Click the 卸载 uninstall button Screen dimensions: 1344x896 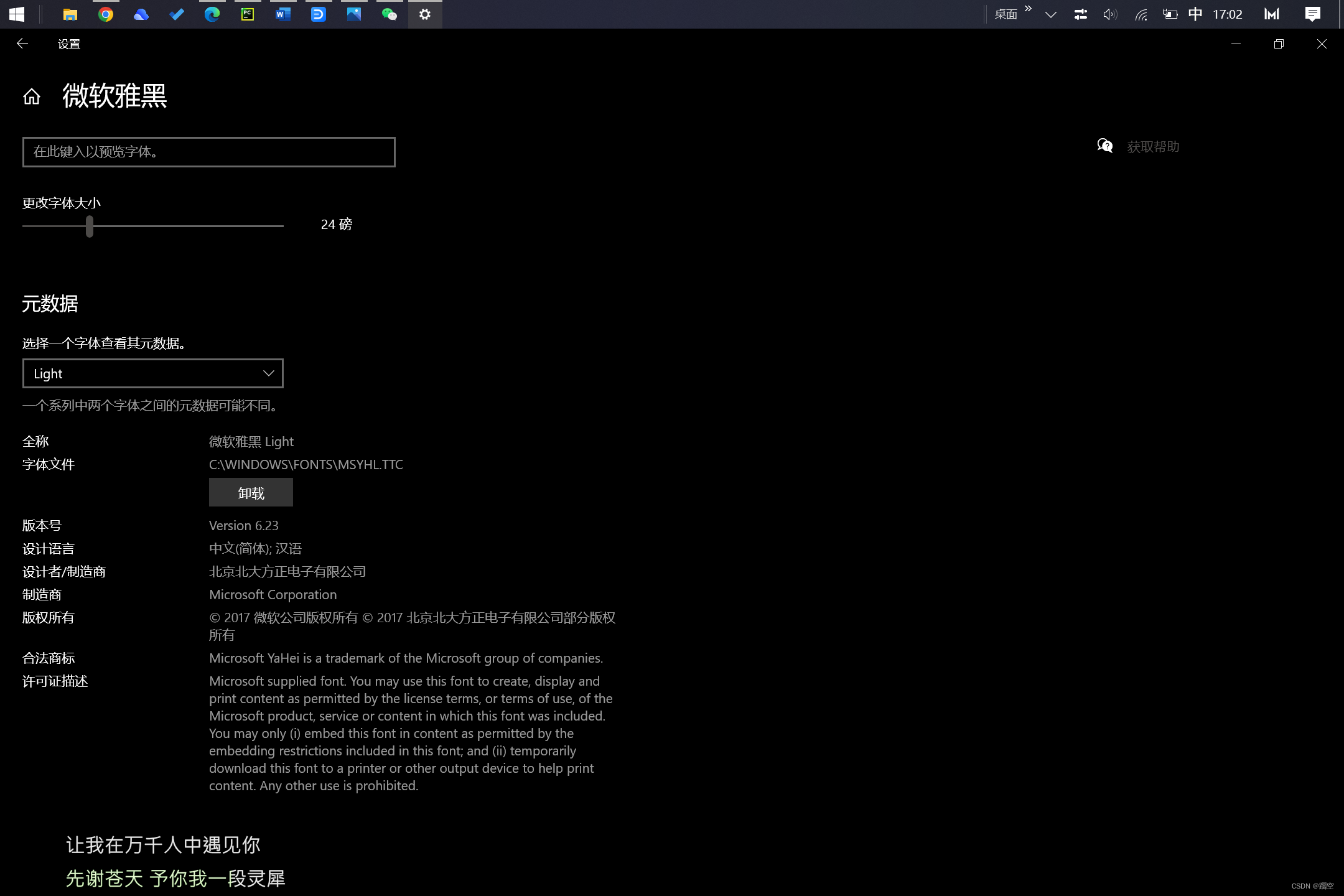251,493
